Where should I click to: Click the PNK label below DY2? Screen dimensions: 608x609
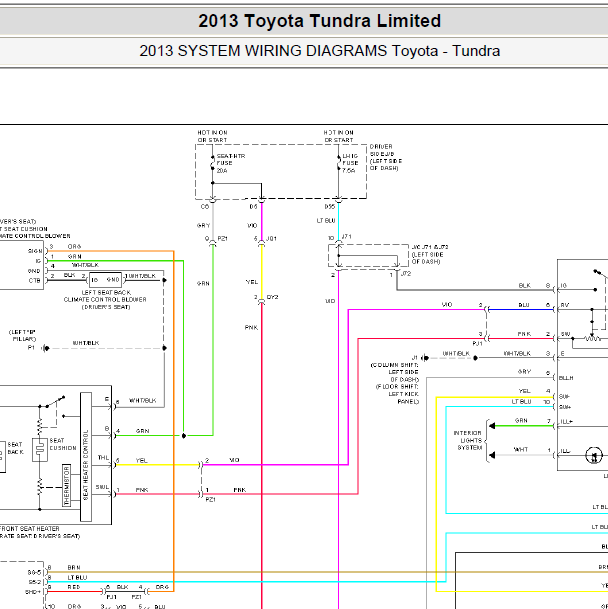[x=251, y=328]
